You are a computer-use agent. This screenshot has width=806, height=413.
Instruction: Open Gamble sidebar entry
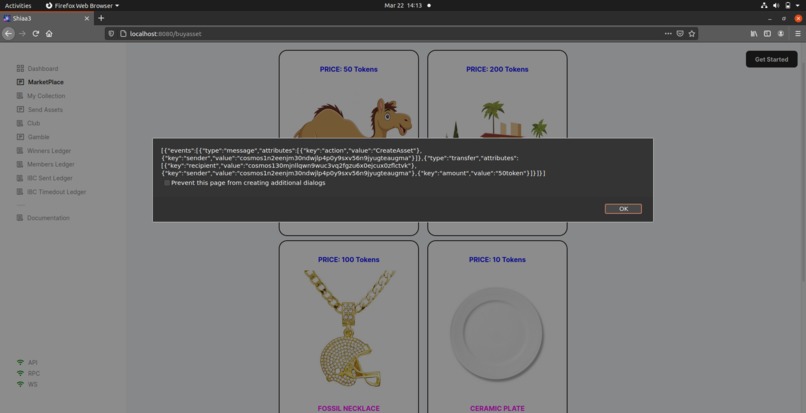39,137
